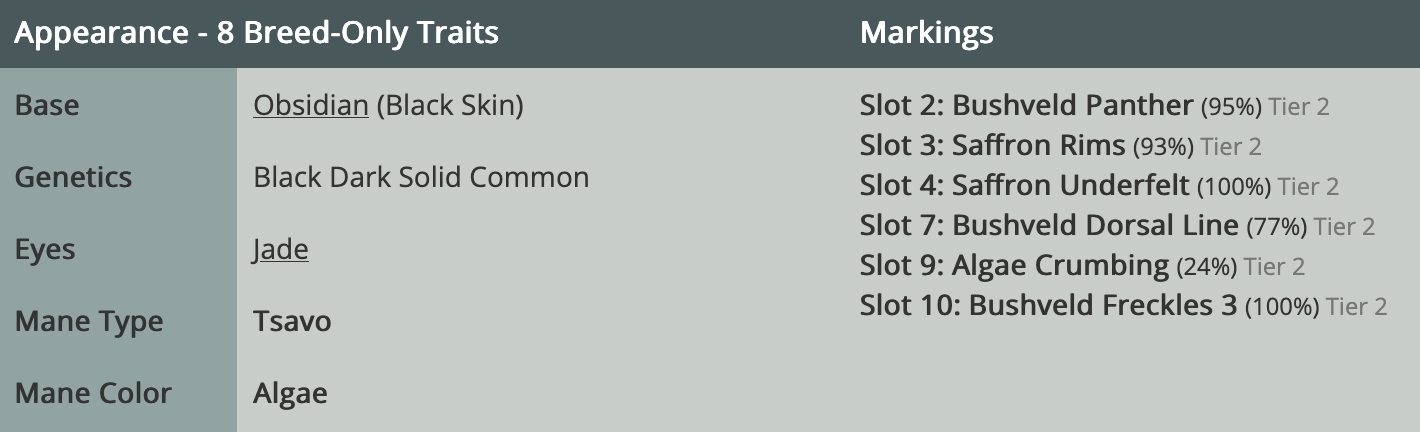Click the Mane Color row label
This screenshot has height=432, width=1420.
[x=94, y=393]
